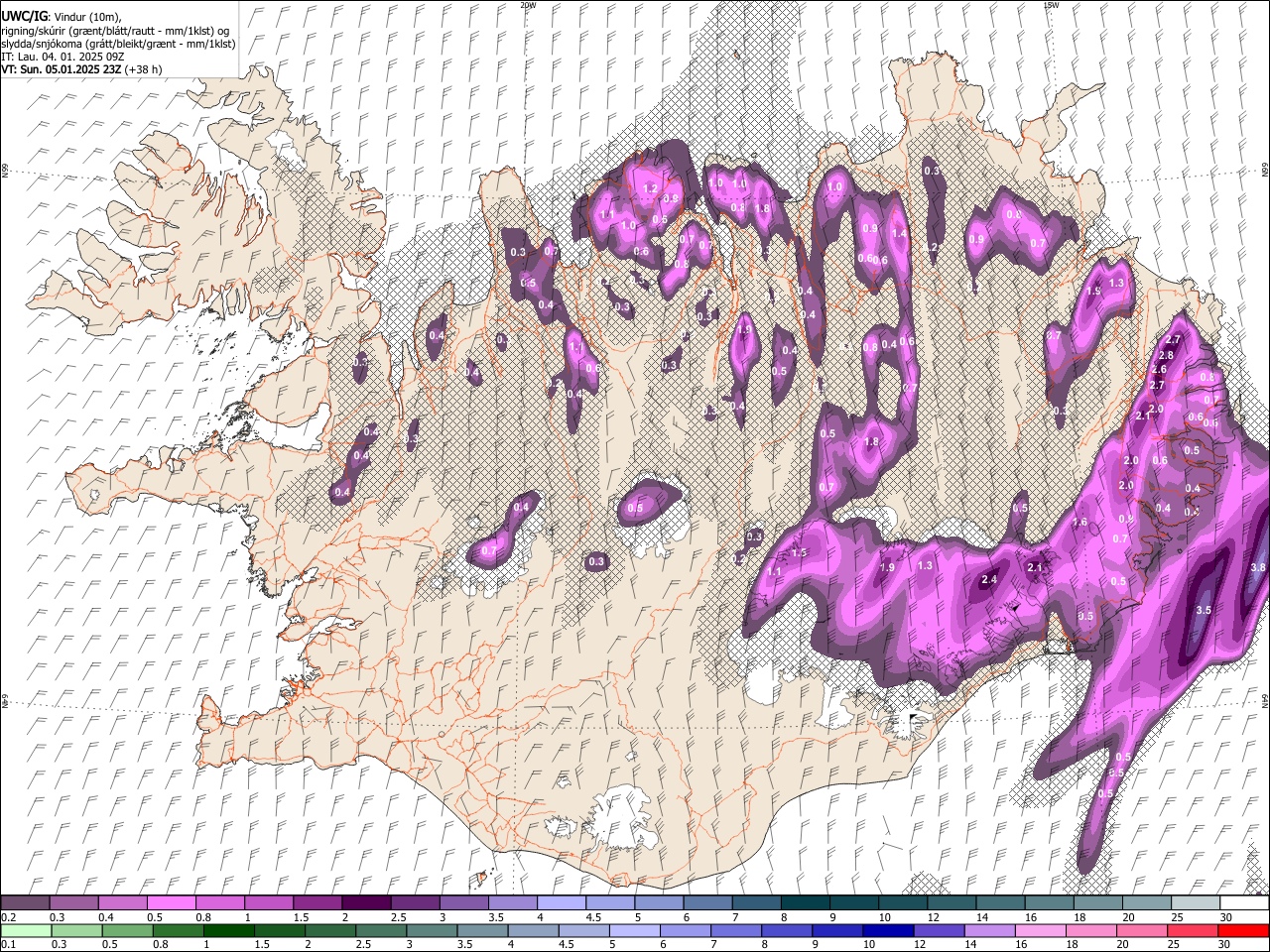Click the "VT: Sun. 05.01.2025 23Z (+38 h)" line

pos(81,69)
